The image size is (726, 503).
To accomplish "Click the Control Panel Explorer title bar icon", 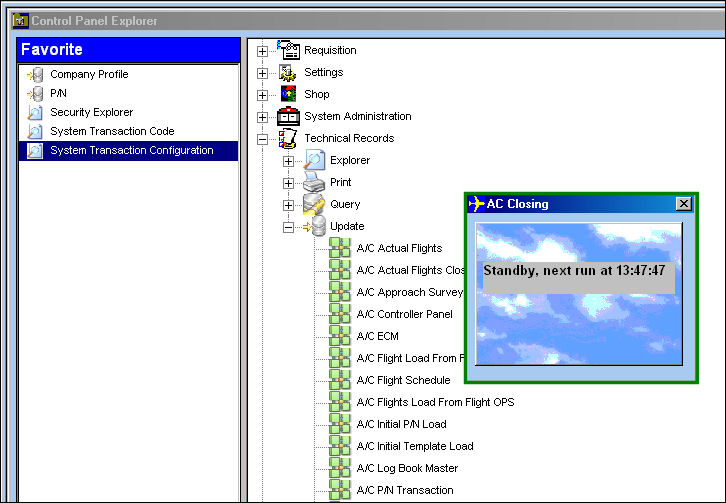I will click(x=20, y=21).
